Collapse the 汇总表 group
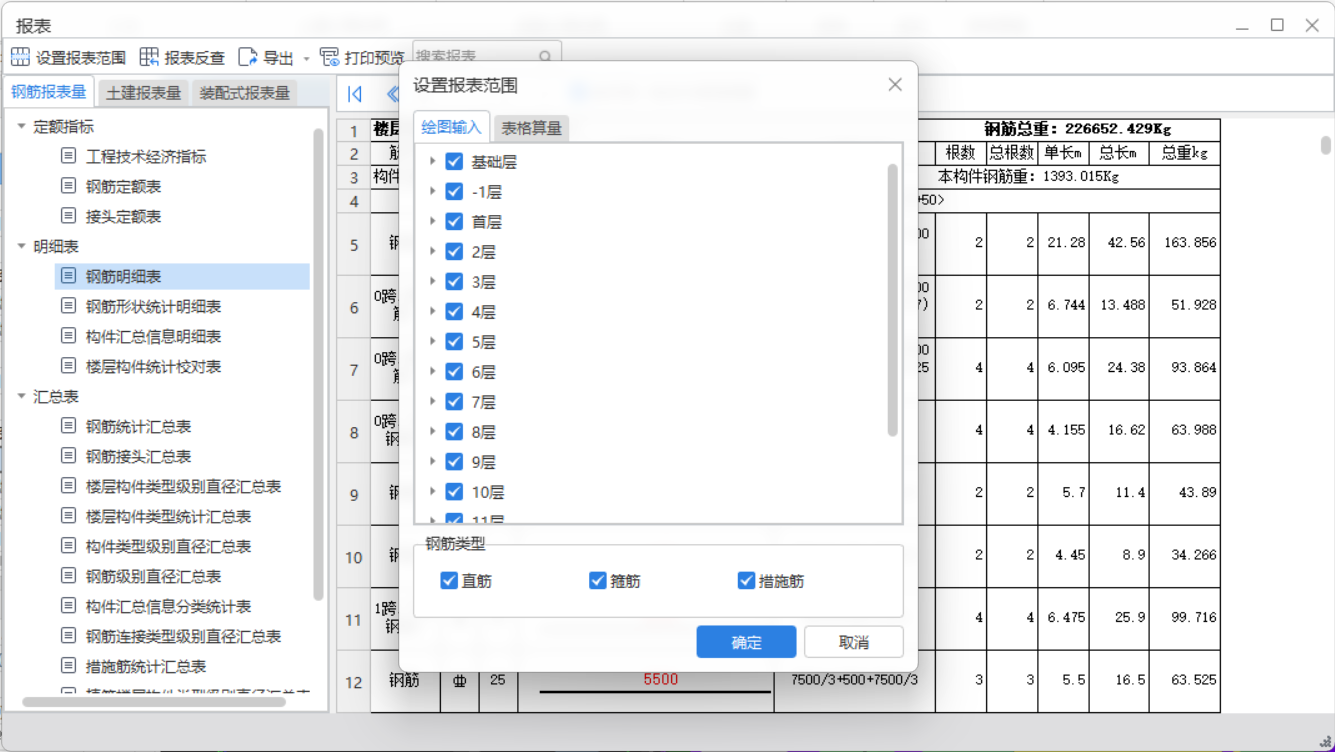 point(21,396)
